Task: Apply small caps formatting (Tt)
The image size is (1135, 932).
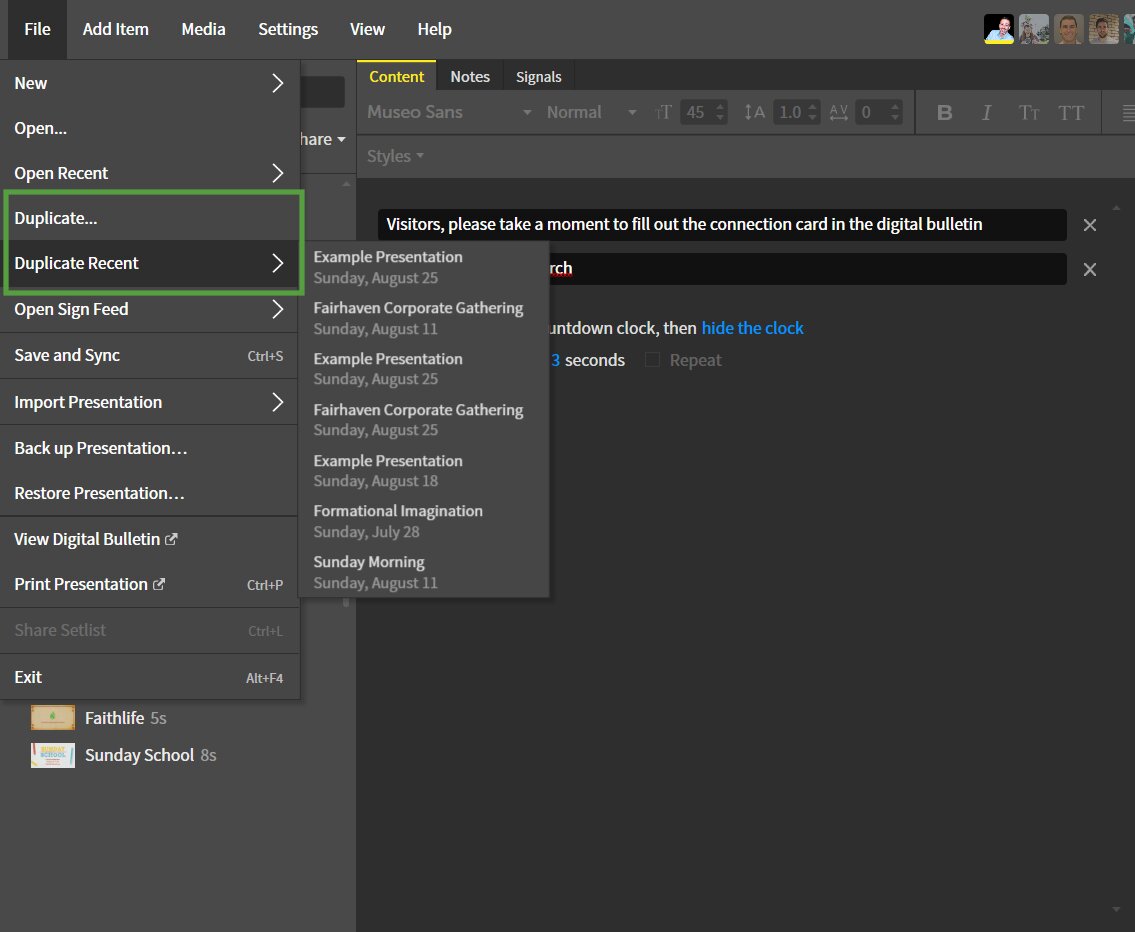Action: 1028,113
